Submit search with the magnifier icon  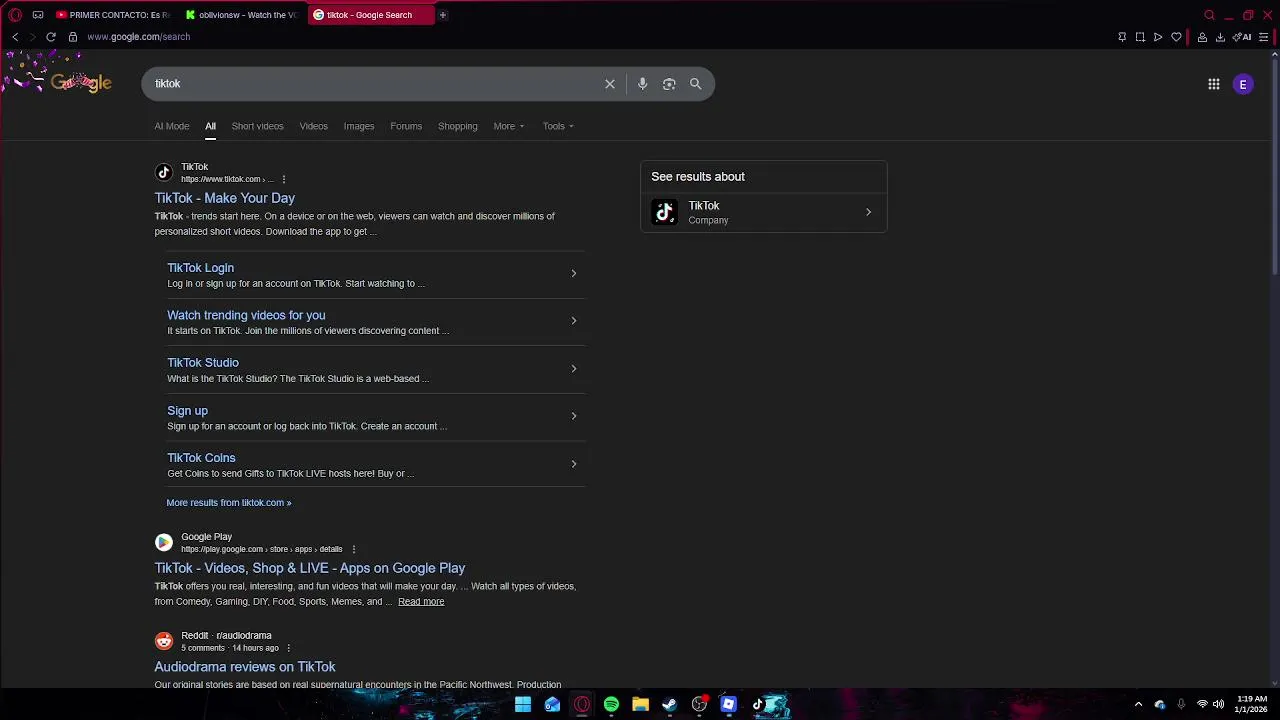pyautogui.click(x=695, y=84)
